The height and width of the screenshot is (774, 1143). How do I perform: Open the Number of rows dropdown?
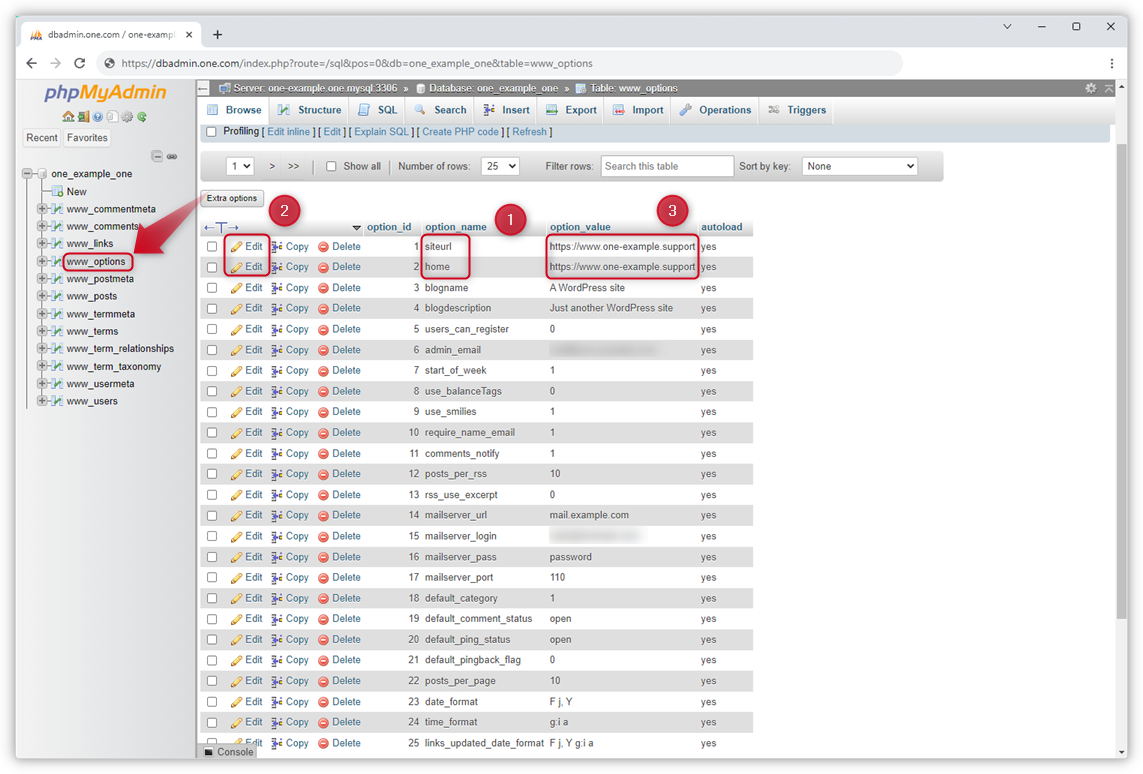tap(499, 166)
